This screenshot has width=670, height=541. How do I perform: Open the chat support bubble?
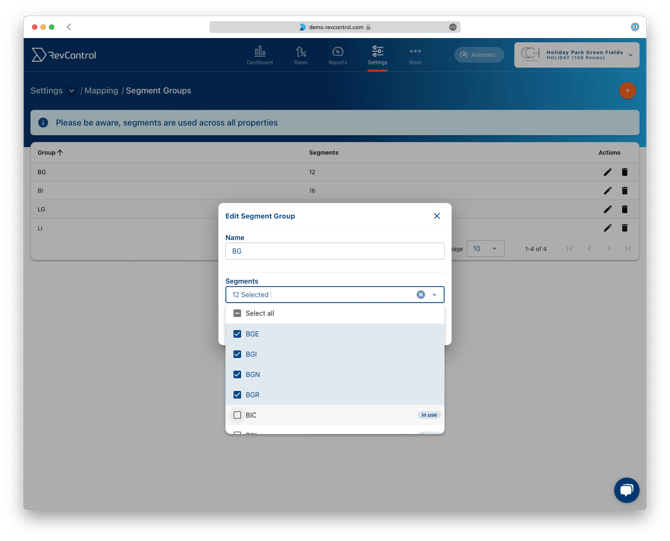626,490
